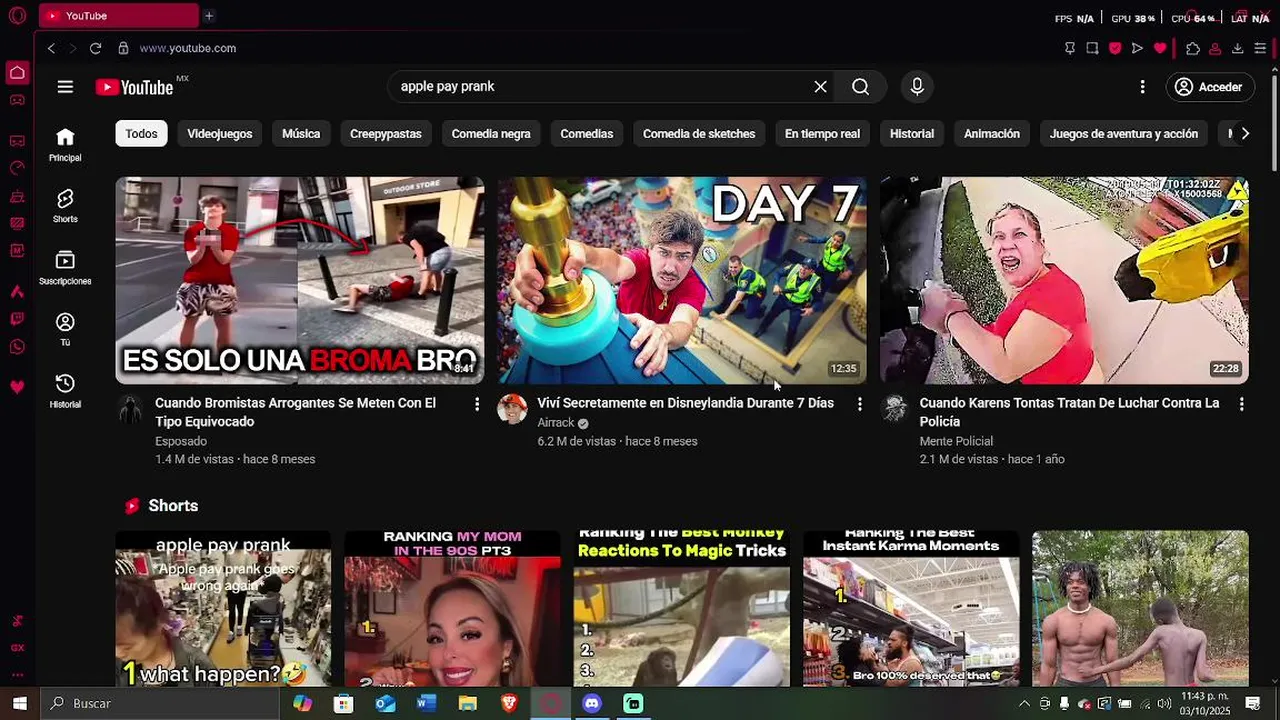The width and height of the screenshot is (1280, 720).
Task: Open the Ranking My Mom in the 90s Short
Action: (452, 608)
